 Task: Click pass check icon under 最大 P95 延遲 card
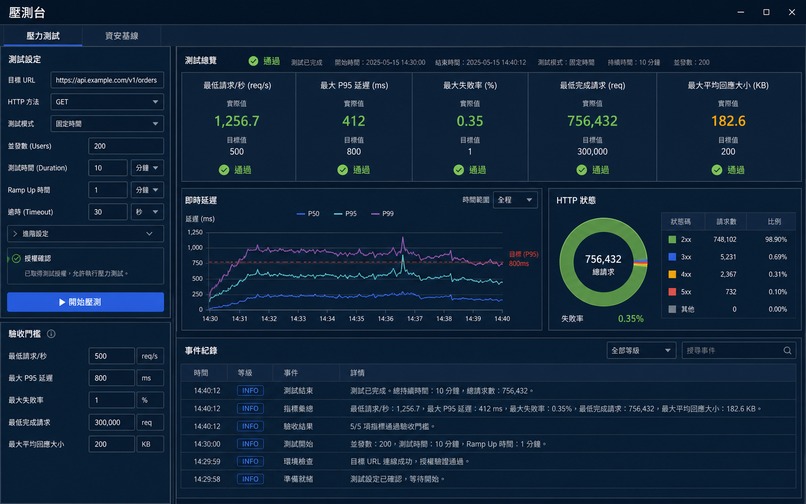pos(342,170)
